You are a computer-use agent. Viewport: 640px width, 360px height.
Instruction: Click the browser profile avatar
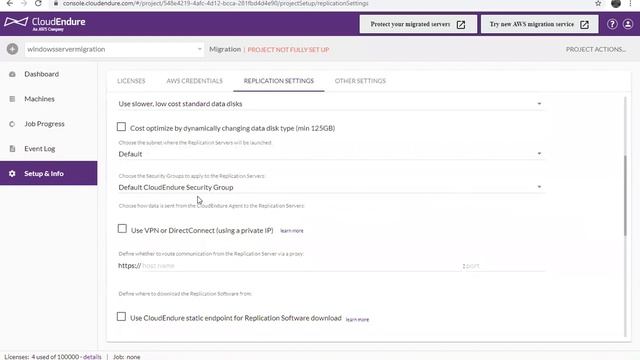pyautogui.click(x=616, y=3)
